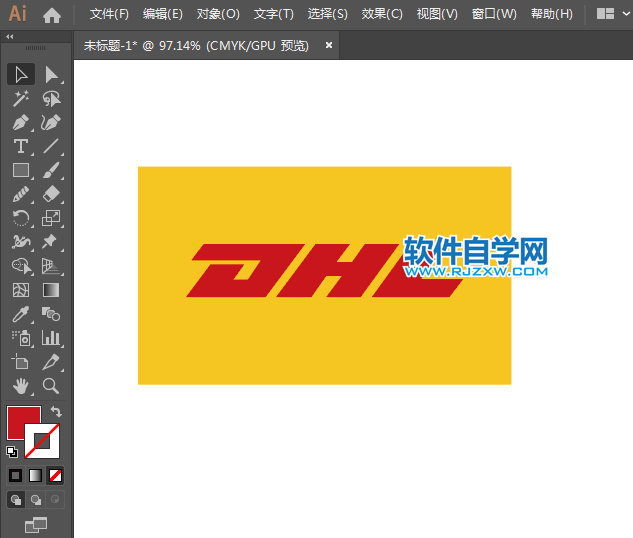633x538 pixels.
Task: Expand the arrange documents dropdown arrow
Action: (627, 14)
